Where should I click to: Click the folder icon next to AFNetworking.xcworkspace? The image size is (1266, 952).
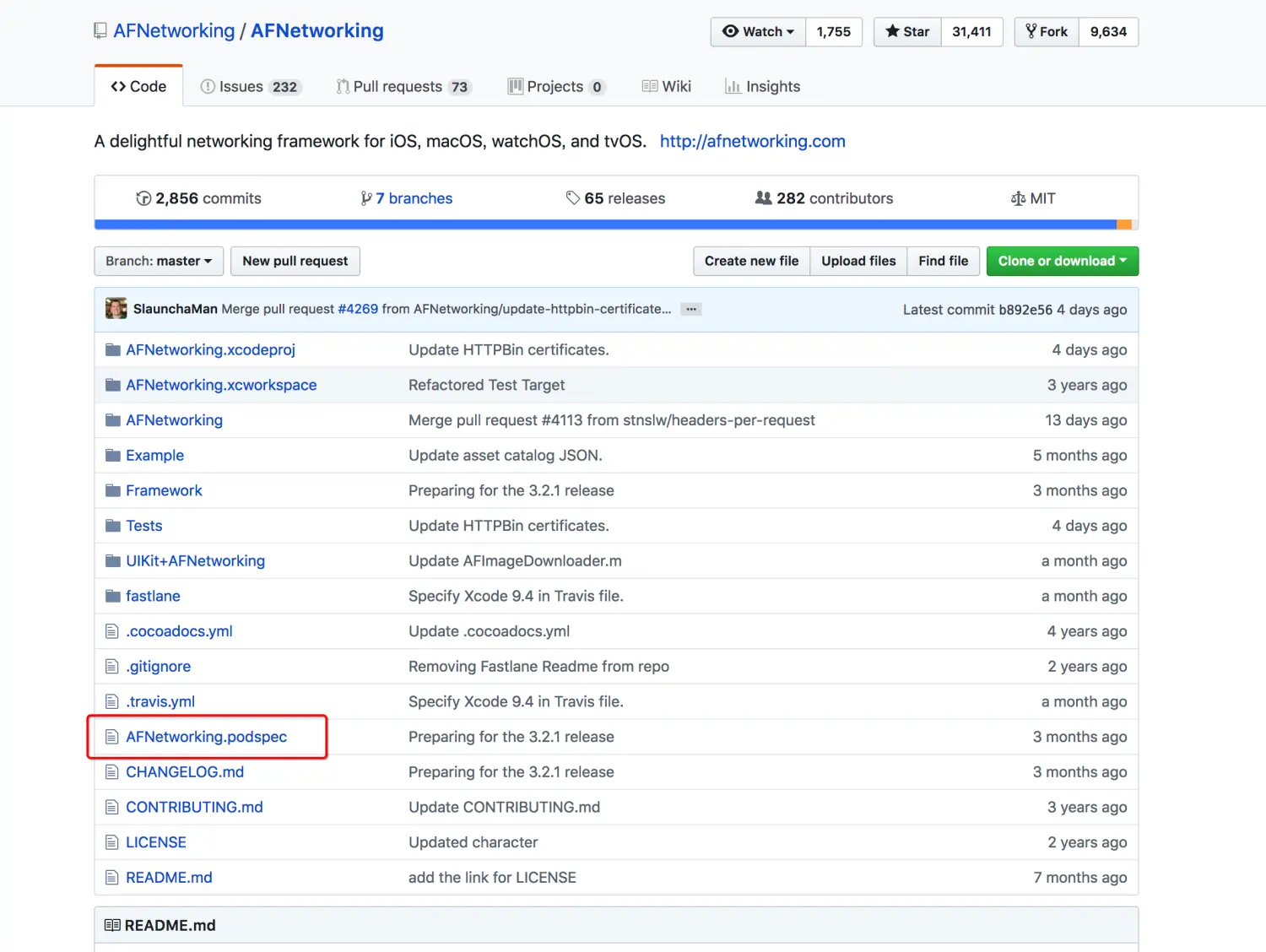(x=113, y=385)
